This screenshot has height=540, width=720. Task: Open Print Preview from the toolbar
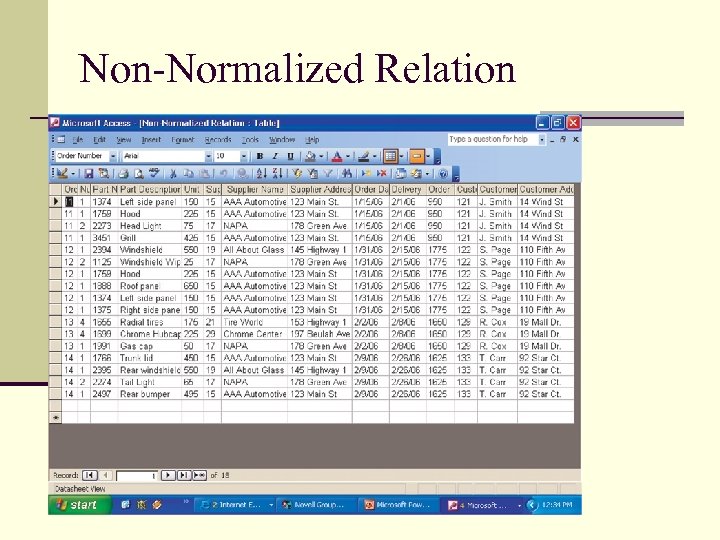139,174
